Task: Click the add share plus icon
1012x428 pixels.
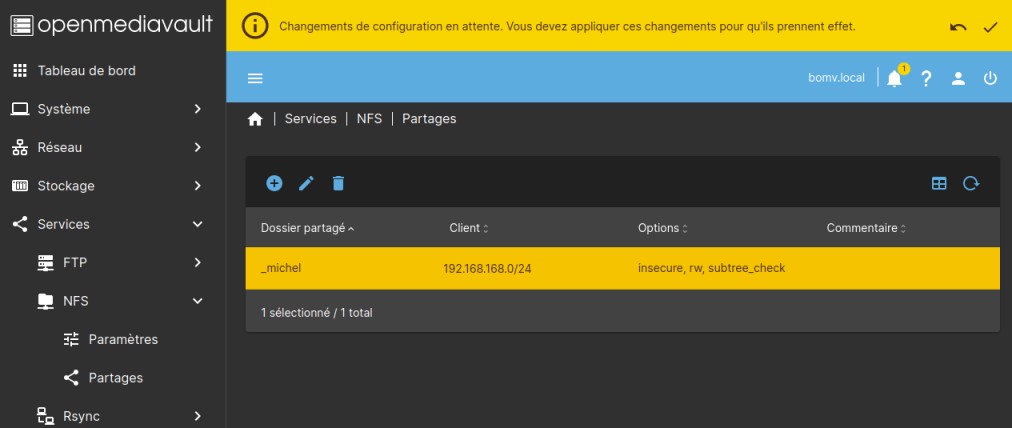Action: (274, 183)
